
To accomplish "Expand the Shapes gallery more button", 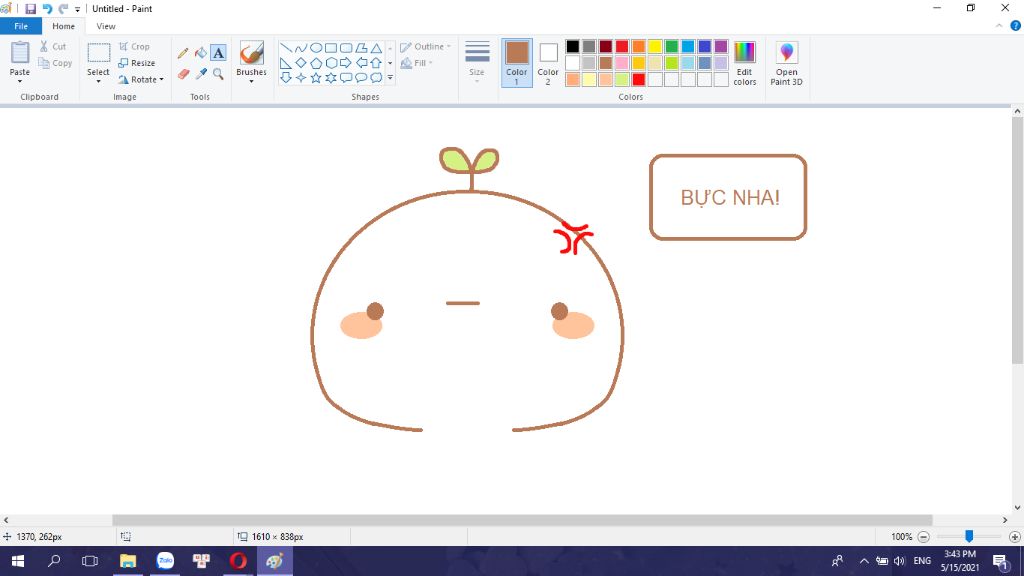I will 390,78.
